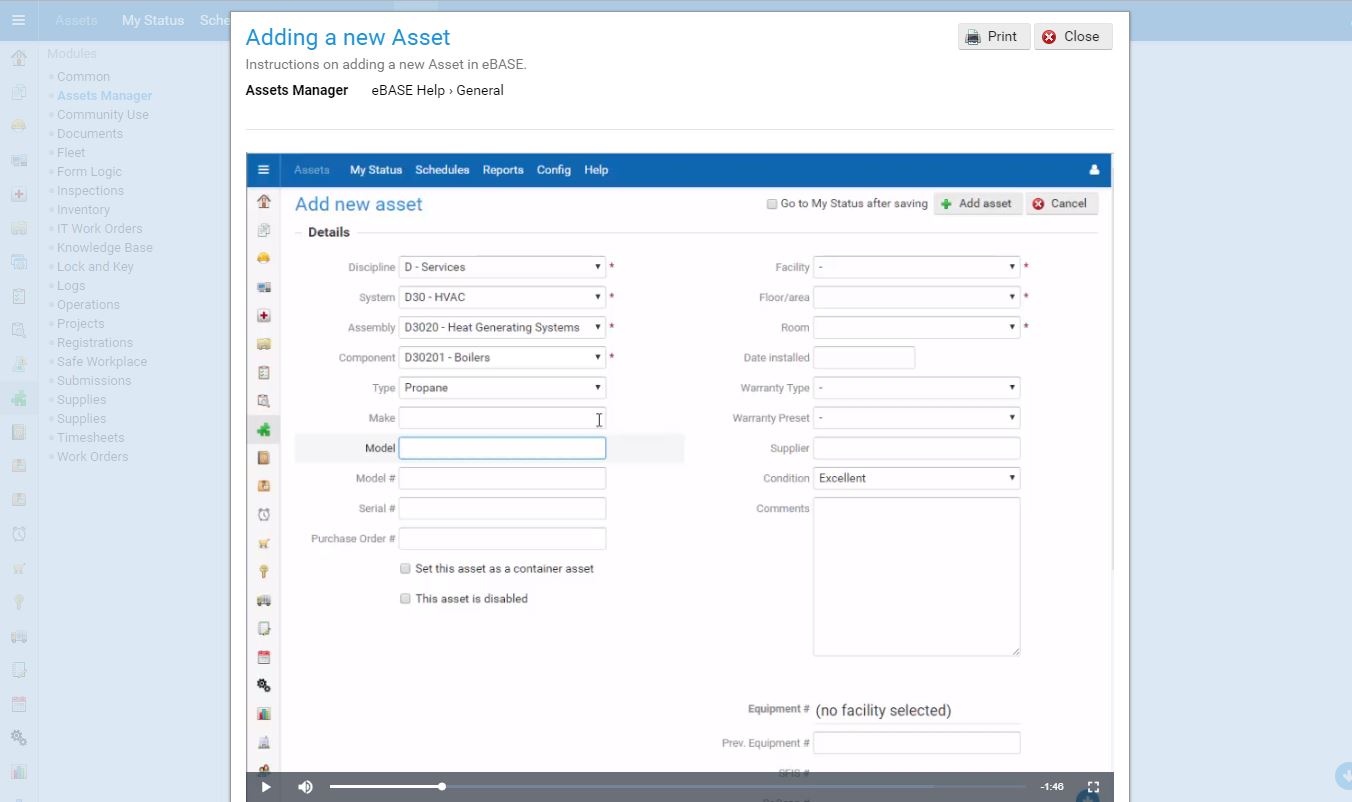Click the checklist clipboard icon in video sidebar

pos(263,372)
